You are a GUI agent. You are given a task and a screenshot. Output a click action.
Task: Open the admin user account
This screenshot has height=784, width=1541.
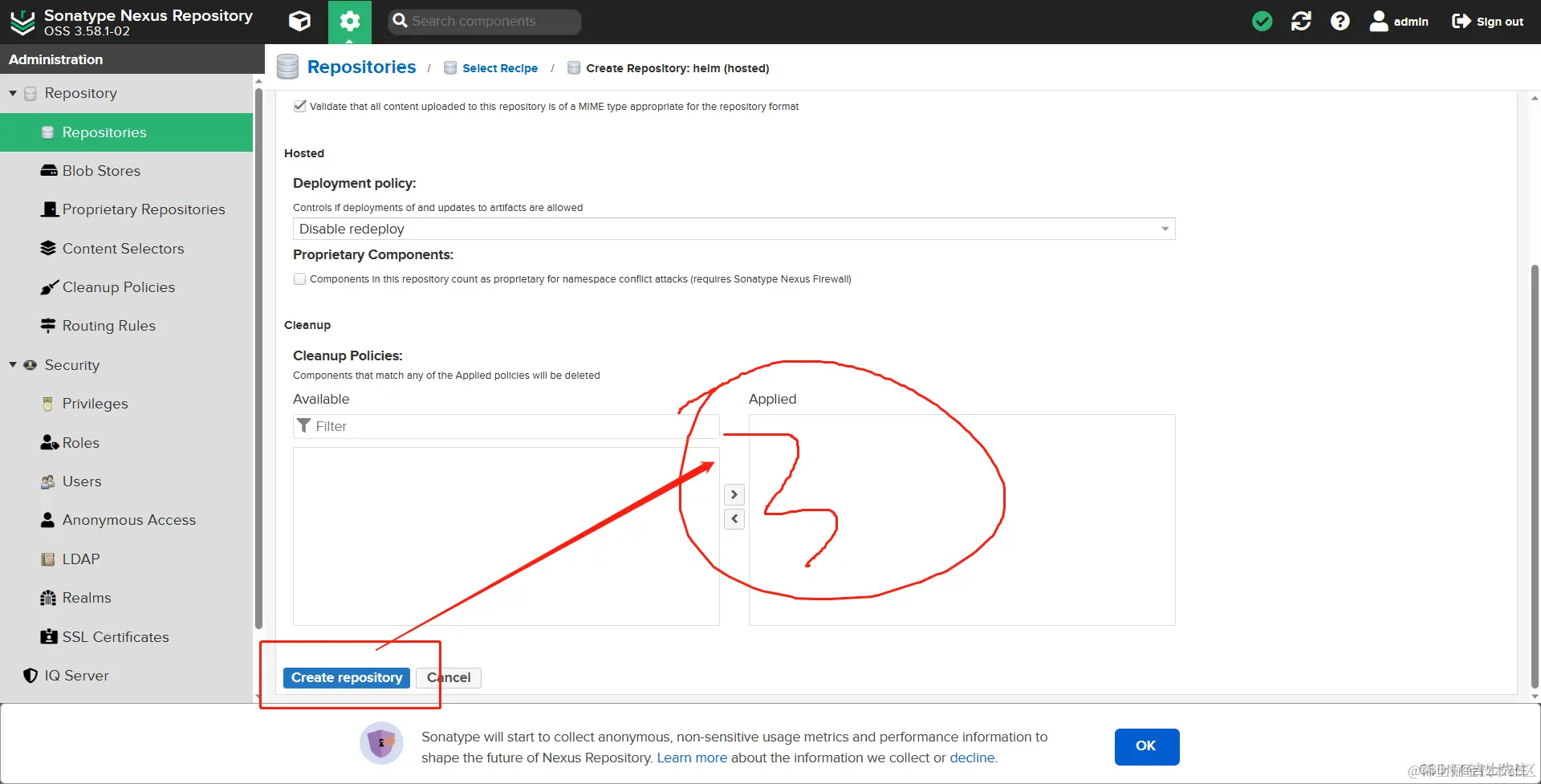1399,22
